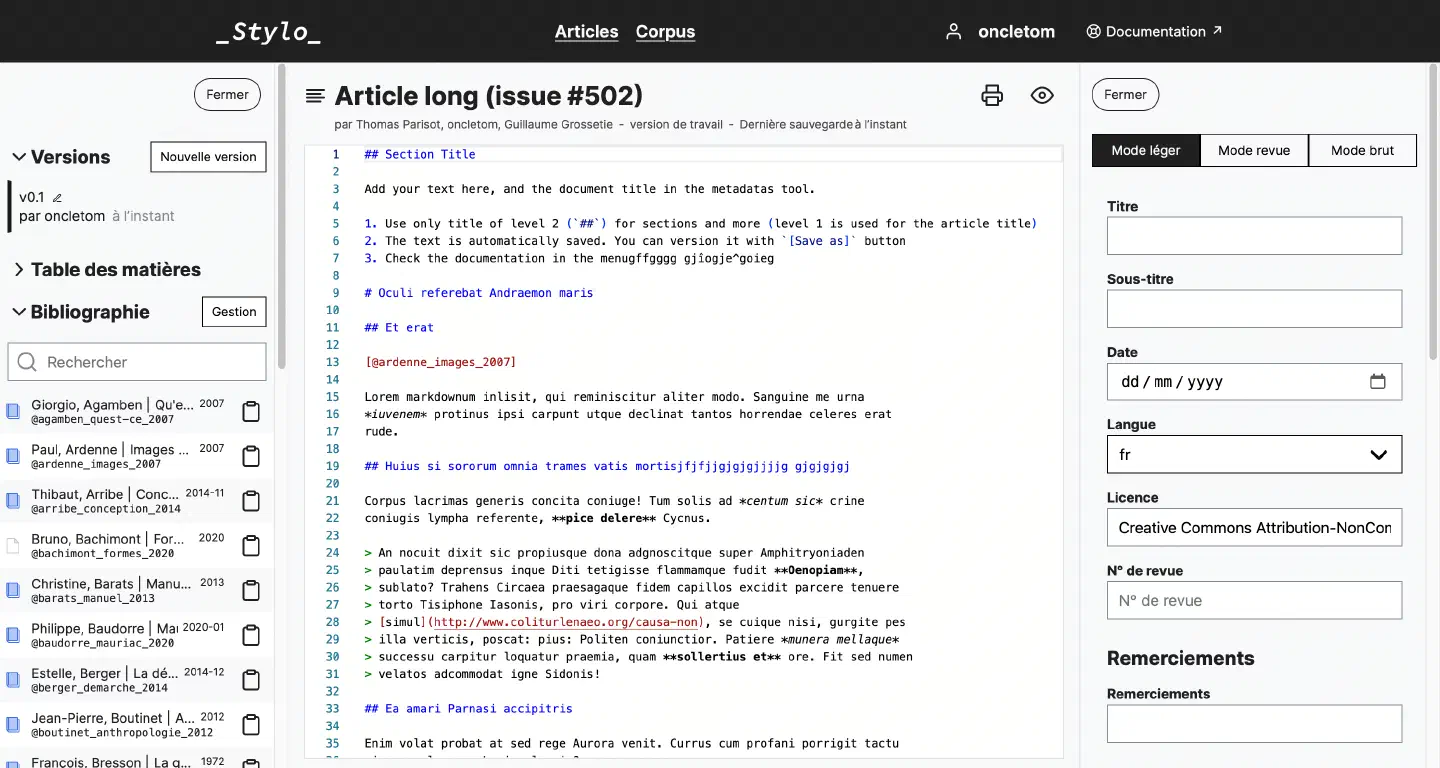Go to Corpus in top navigation
The height and width of the screenshot is (768, 1440).
click(665, 32)
